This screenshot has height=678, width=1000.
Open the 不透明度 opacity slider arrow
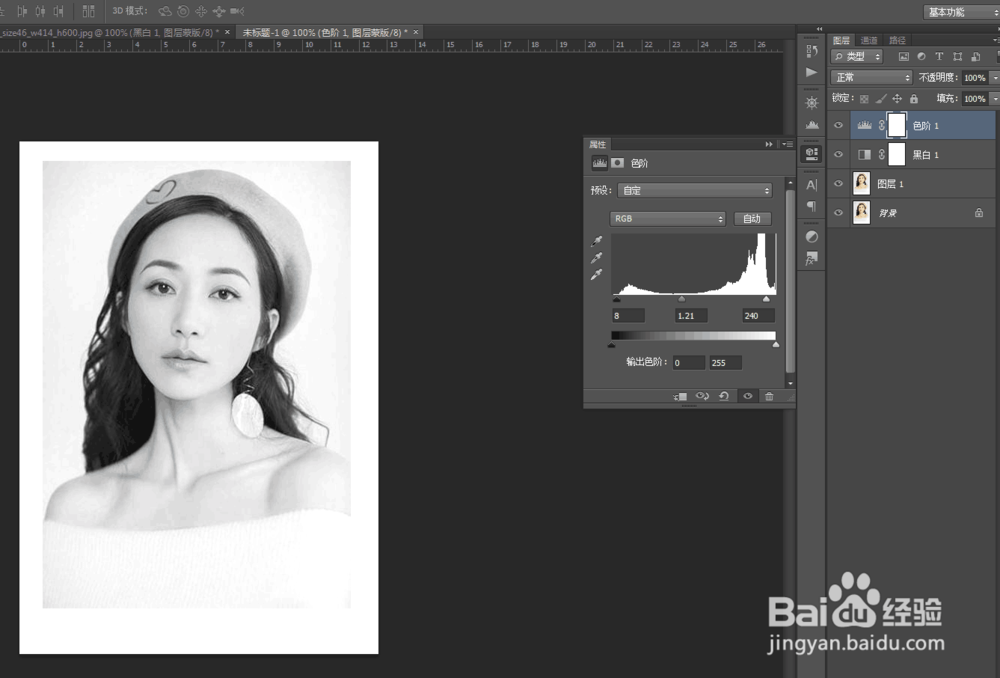994,78
